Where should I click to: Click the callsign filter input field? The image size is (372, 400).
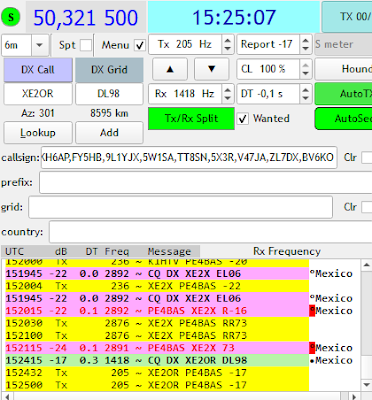[189, 157]
